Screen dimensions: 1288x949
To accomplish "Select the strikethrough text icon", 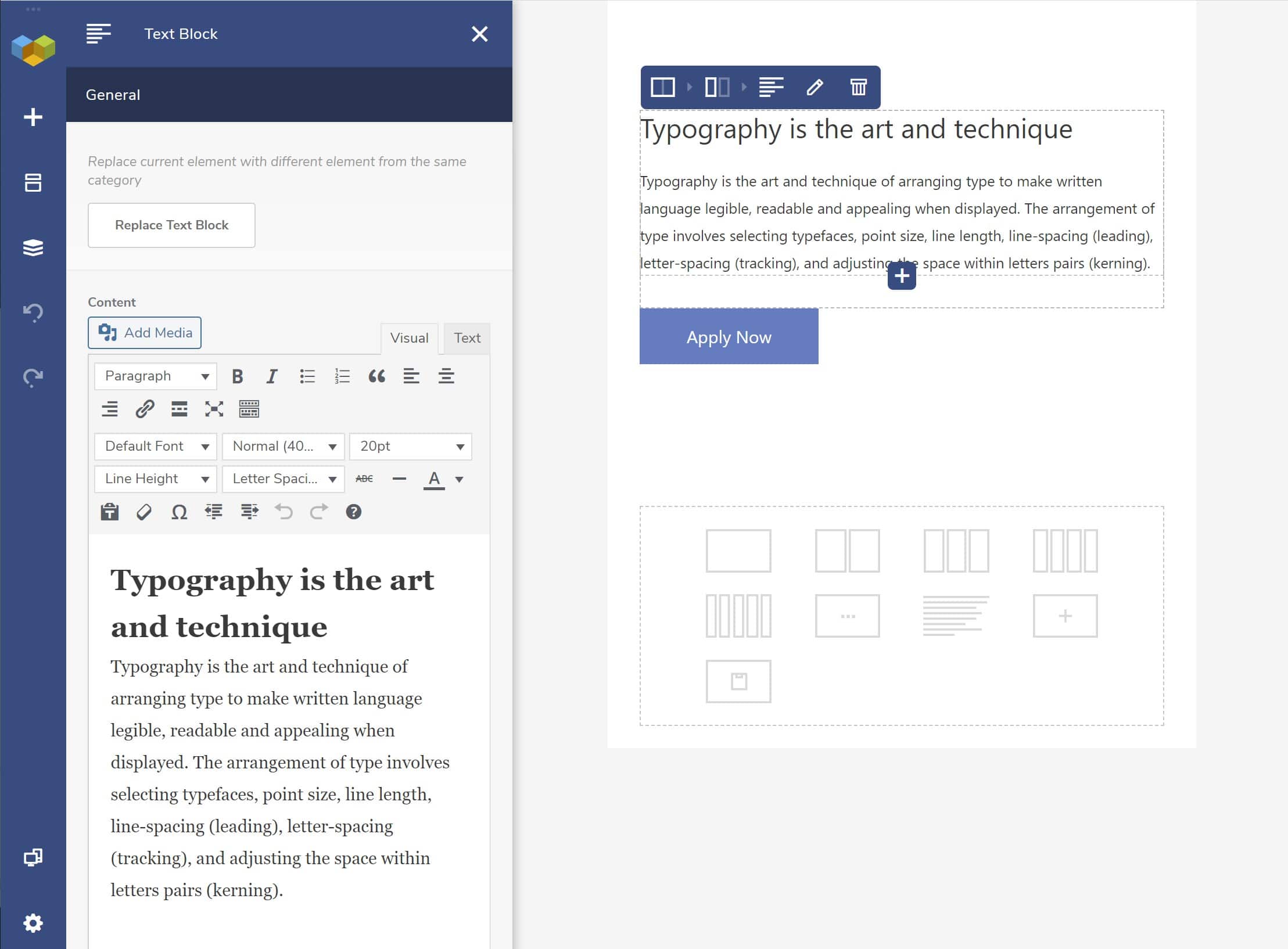I will tap(364, 479).
